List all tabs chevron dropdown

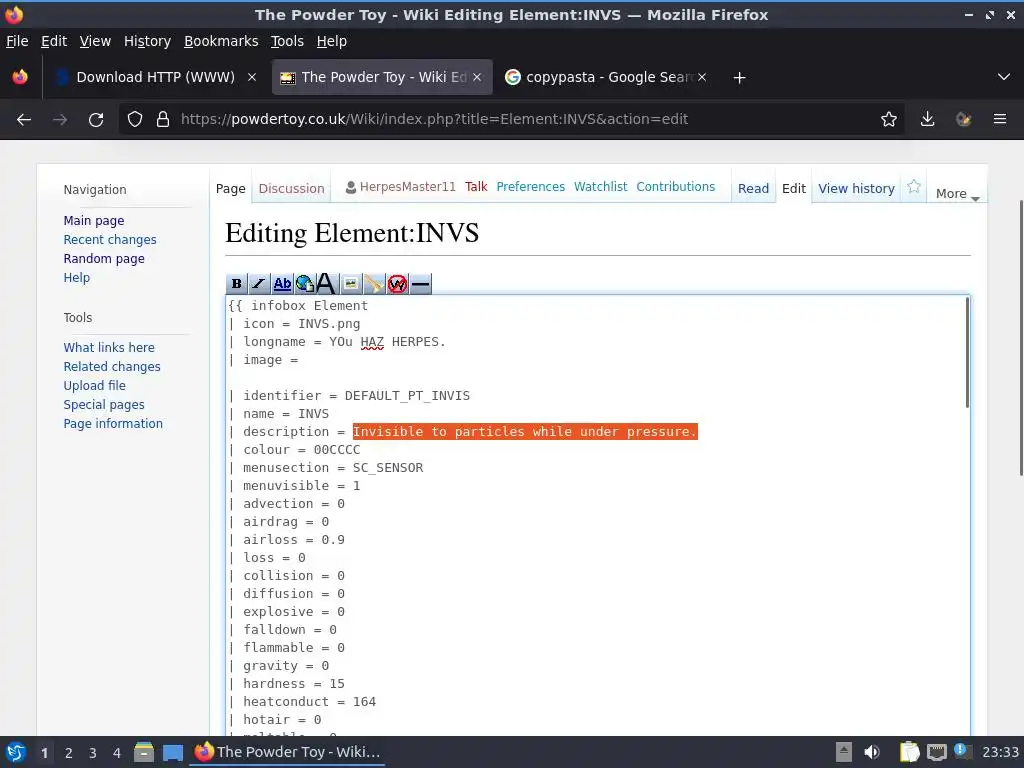coord(1004,77)
